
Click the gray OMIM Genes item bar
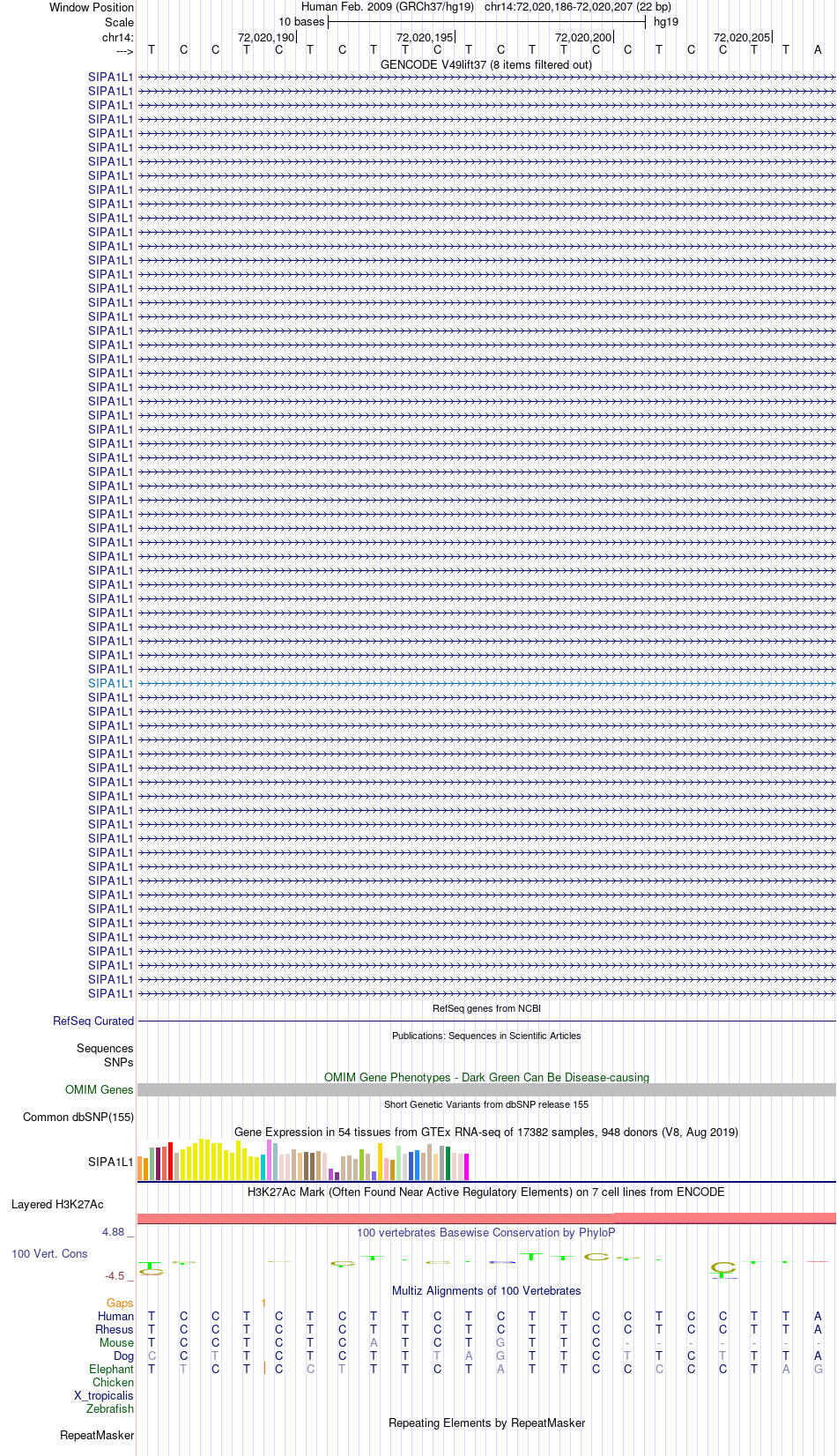[x=486, y=1090]
